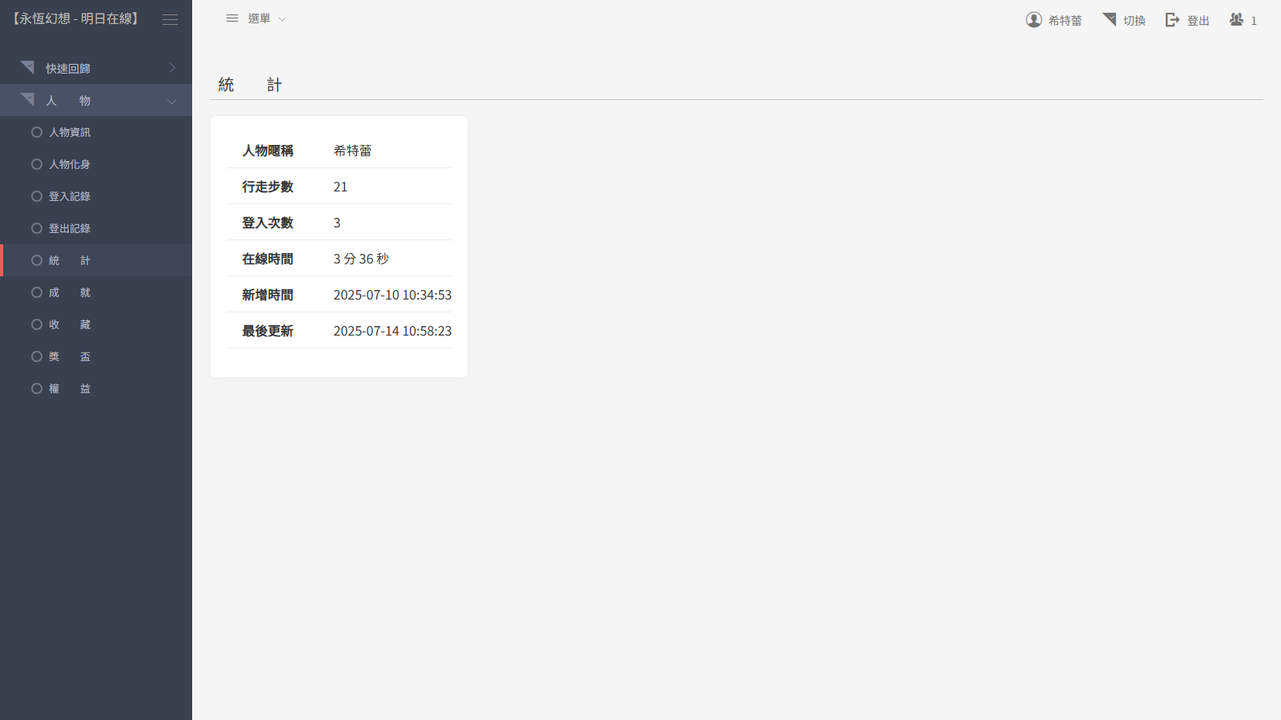Screen dimensions: 1281x720
Task: Click the circle icon beside 人物資訊
Action: (37, 132)
